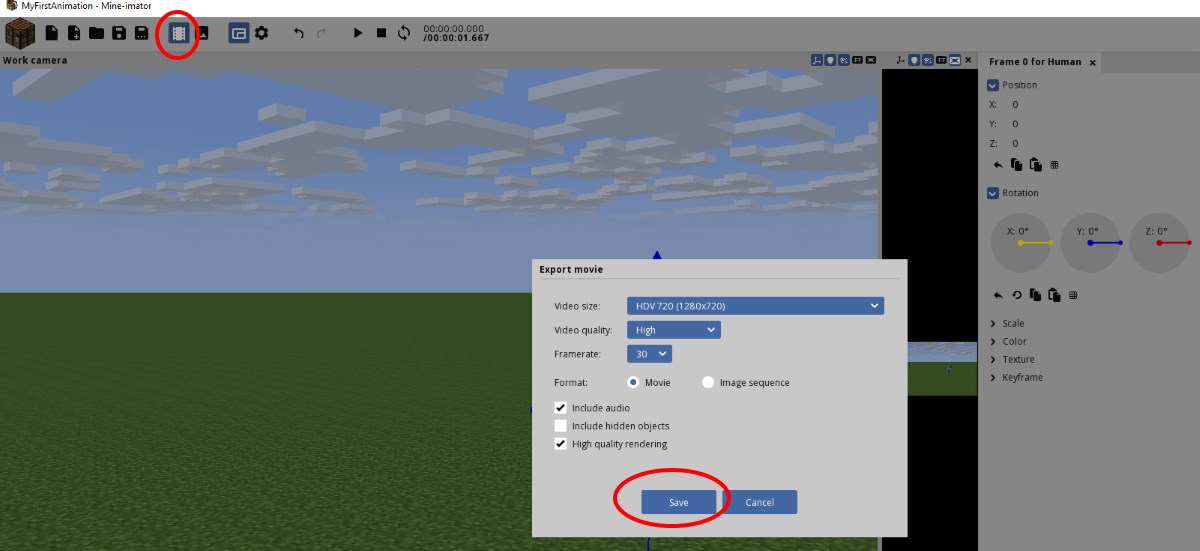Toggle the secondary view window icon
This screenshot has width=1200, height=551.
[x=238, y=33]
